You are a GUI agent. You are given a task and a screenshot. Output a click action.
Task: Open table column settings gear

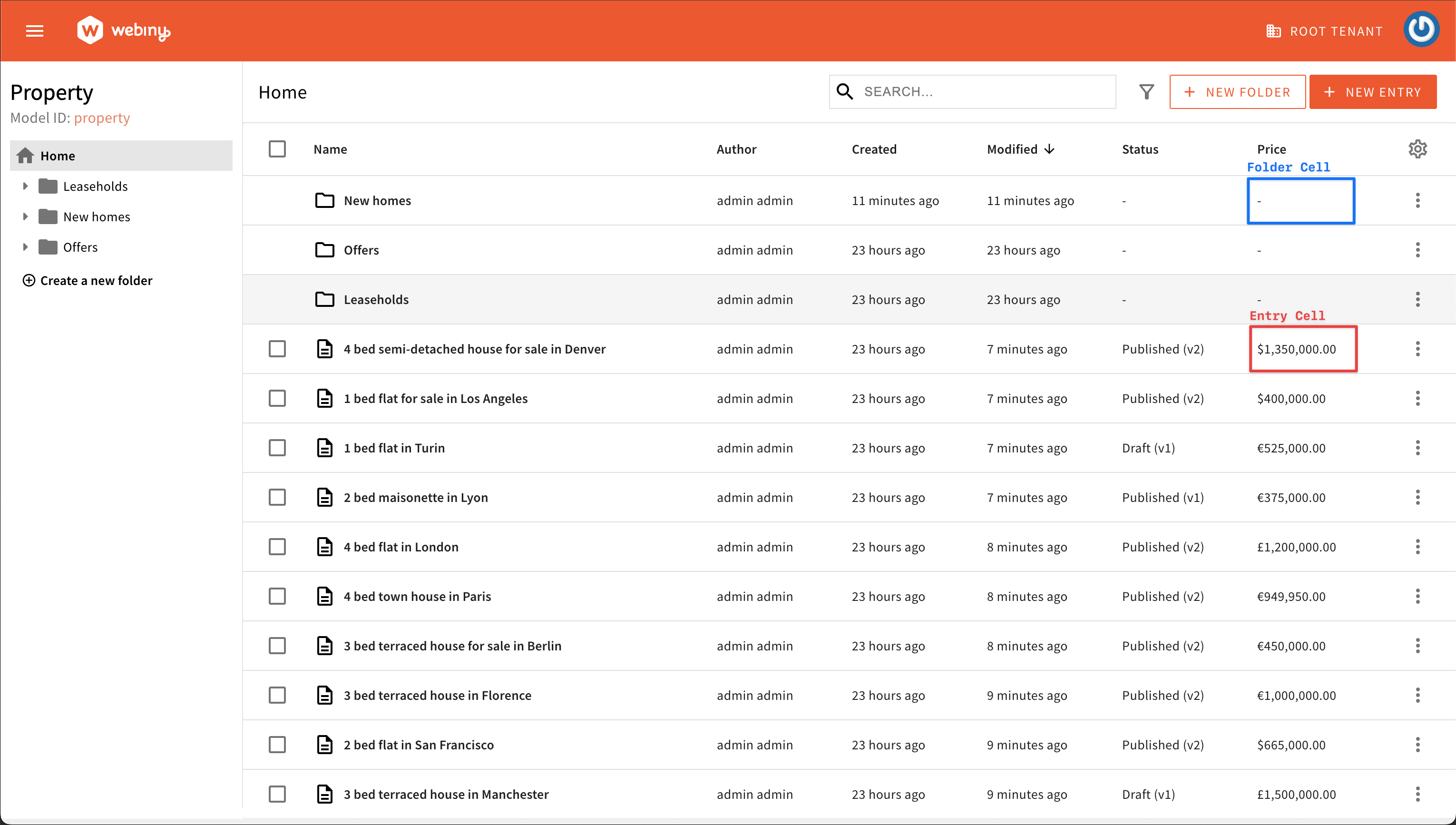pos(1417,149)
